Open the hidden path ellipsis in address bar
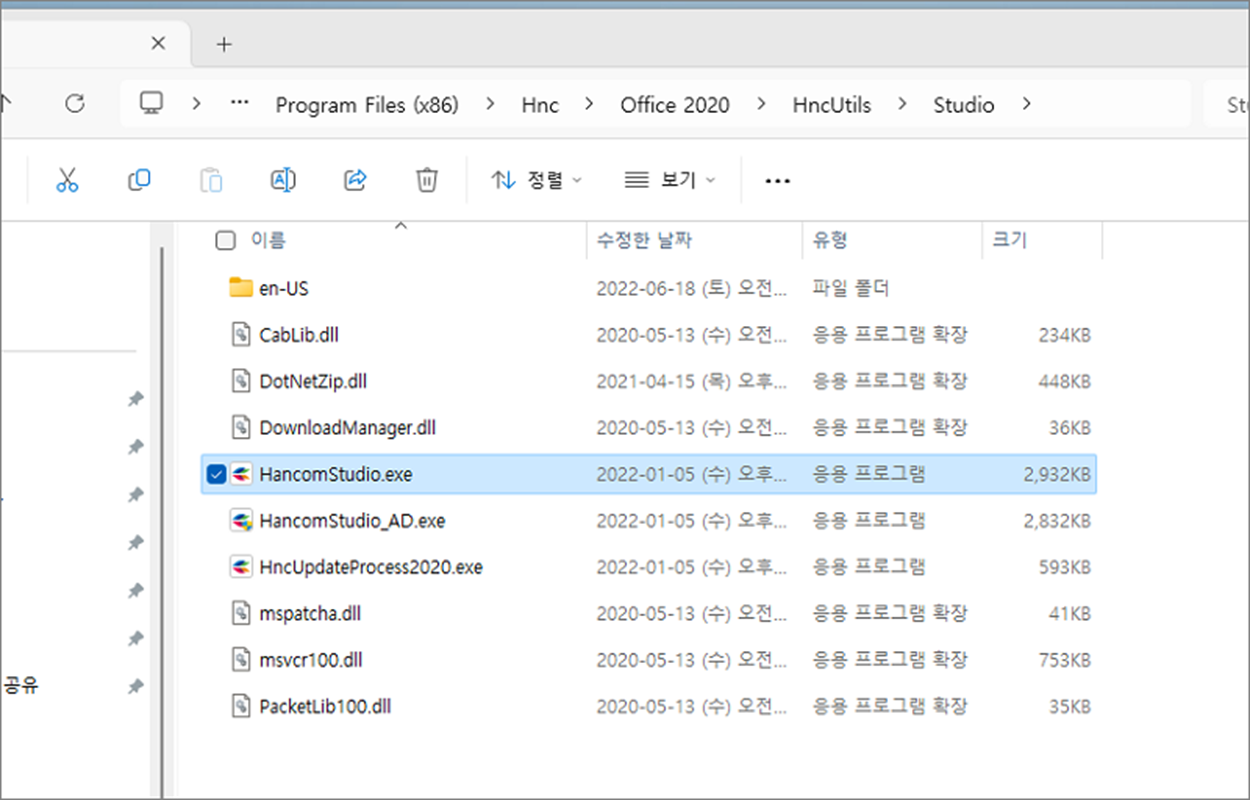Image resolution: width=1250 pixels, height=800 pixels. 239,104
